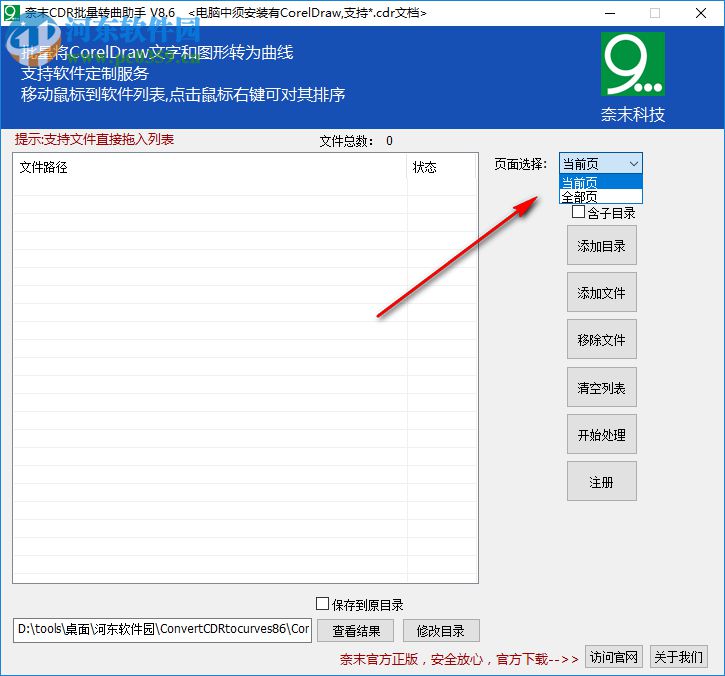Click the 查看结果 button

(356, 631)
